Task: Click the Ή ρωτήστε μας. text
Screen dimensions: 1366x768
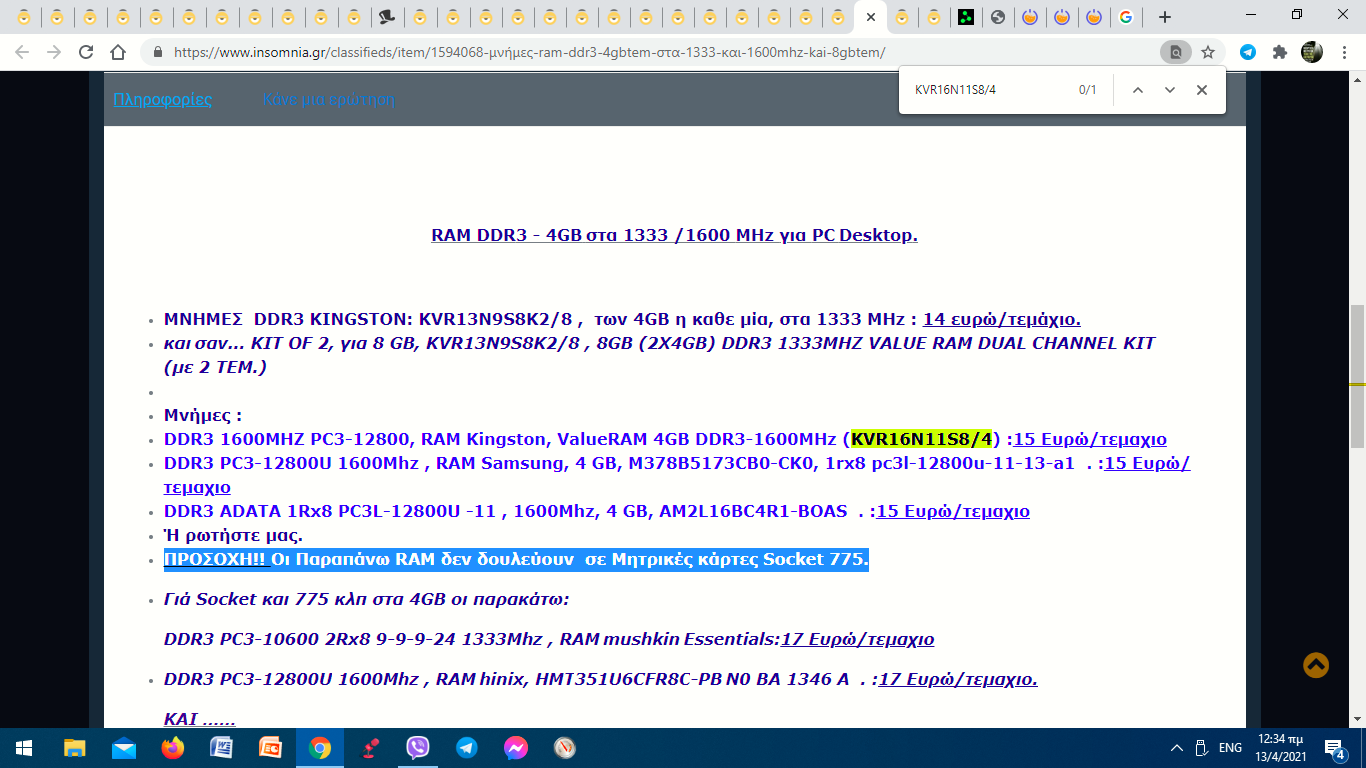Action: [234, 535]
